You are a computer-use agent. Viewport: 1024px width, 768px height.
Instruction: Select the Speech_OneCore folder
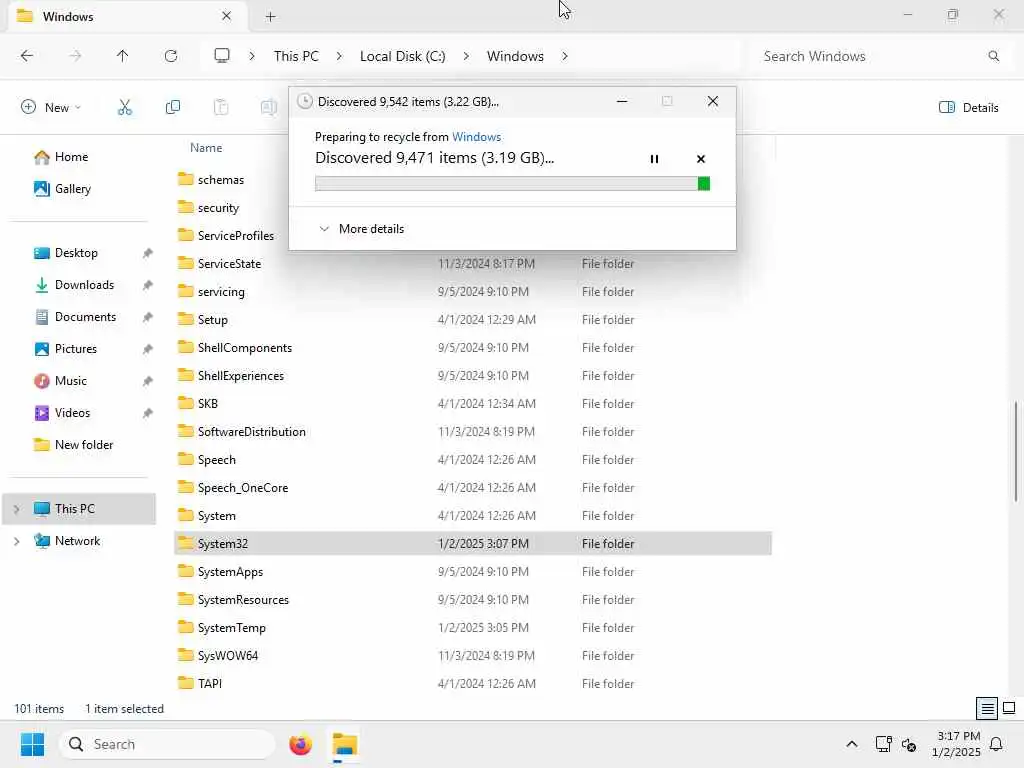pos(473,488)
